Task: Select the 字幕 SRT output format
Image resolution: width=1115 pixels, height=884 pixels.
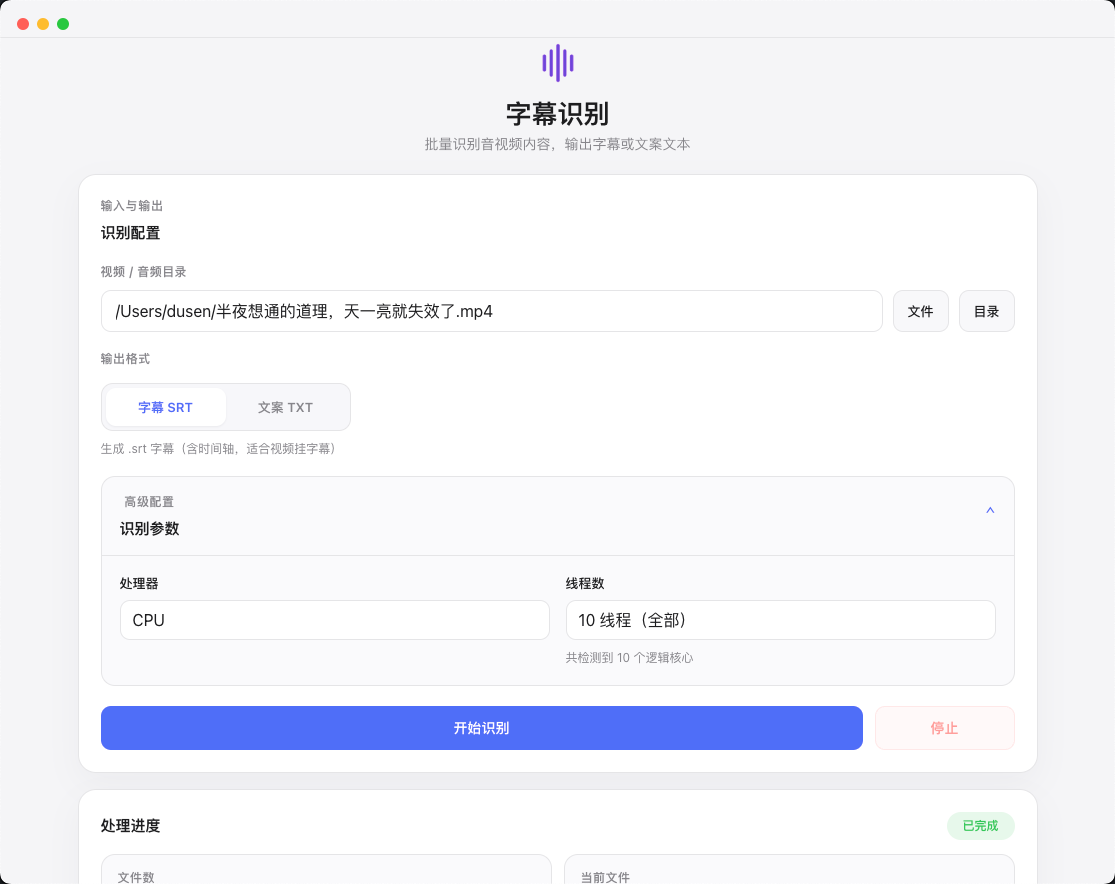Action: [164, 407]
